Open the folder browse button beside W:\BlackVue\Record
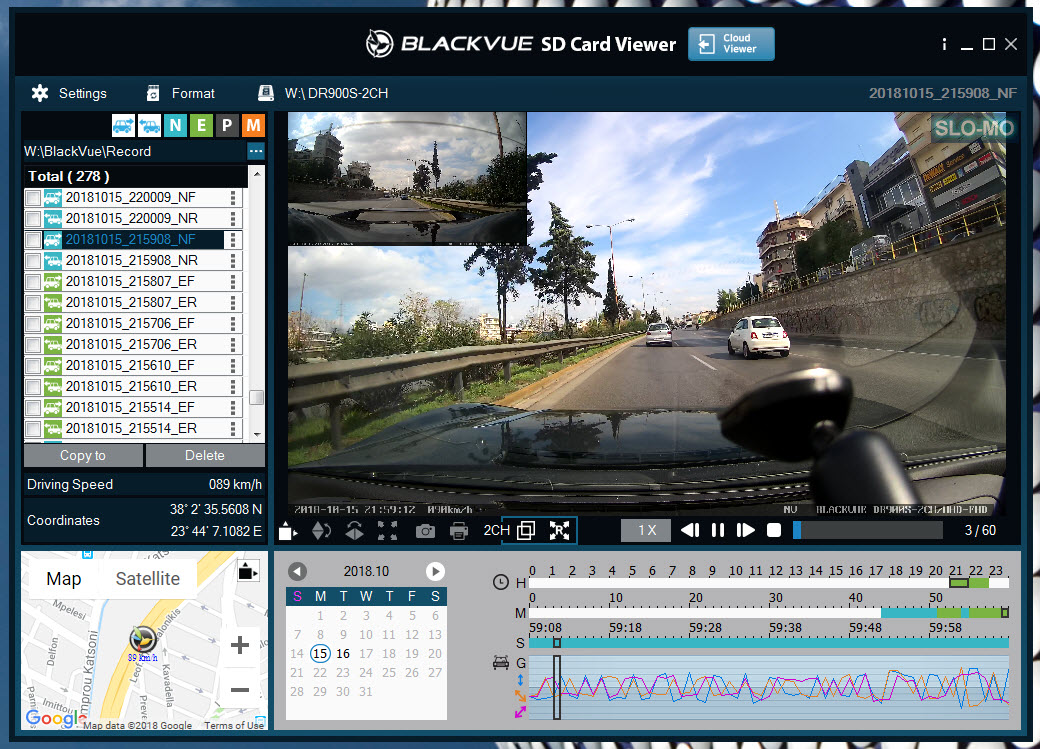 (x=255, y=151)
